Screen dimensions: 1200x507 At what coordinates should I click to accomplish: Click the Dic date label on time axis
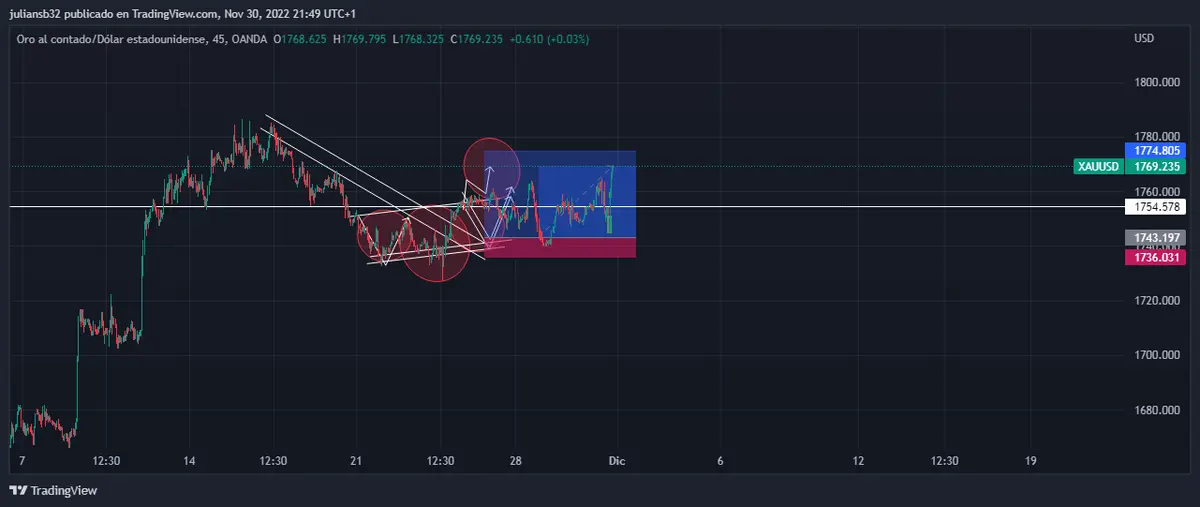tap(617, 461)
